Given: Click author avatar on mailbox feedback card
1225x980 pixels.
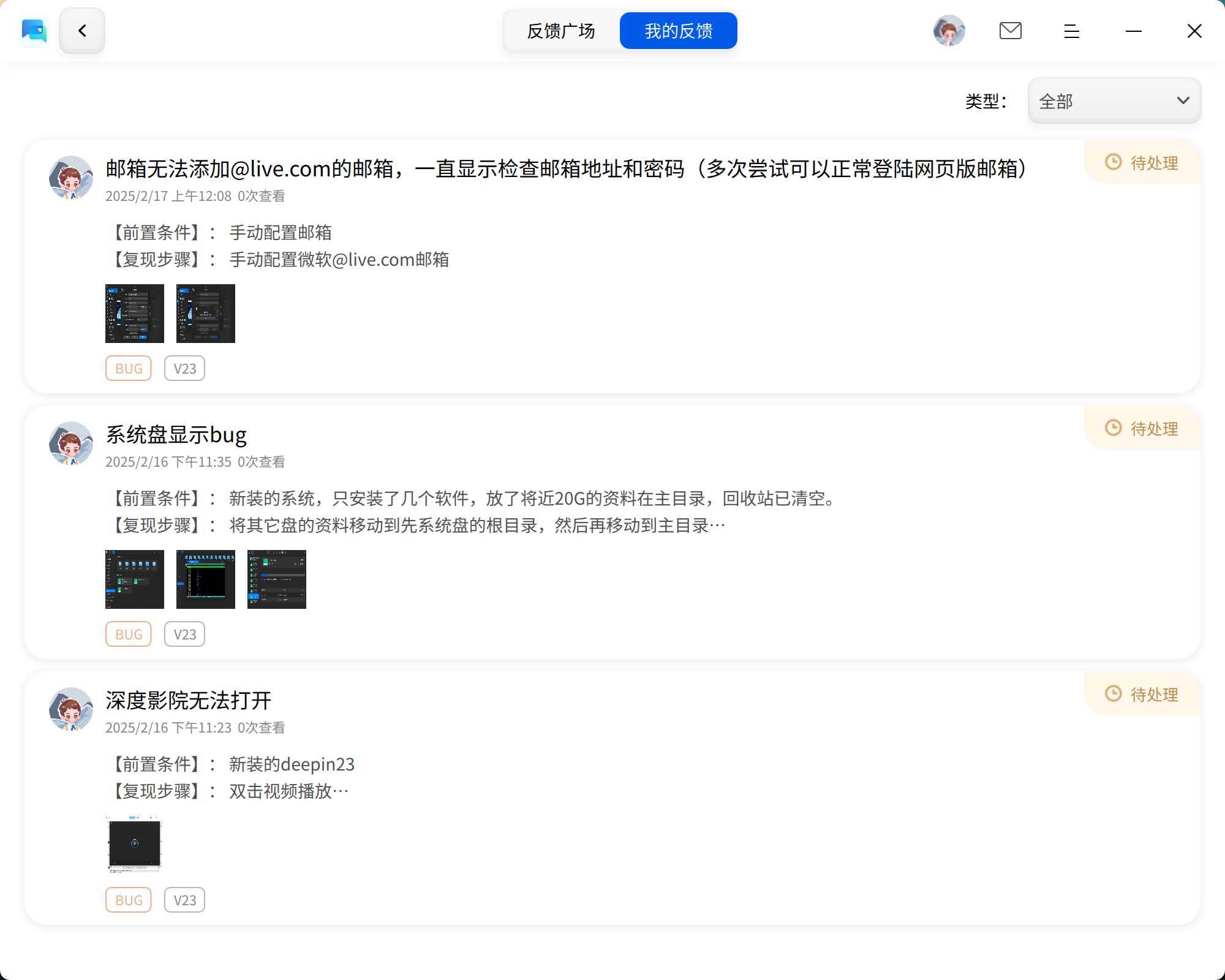Looking at the screenshot, I should coord(71,178).
